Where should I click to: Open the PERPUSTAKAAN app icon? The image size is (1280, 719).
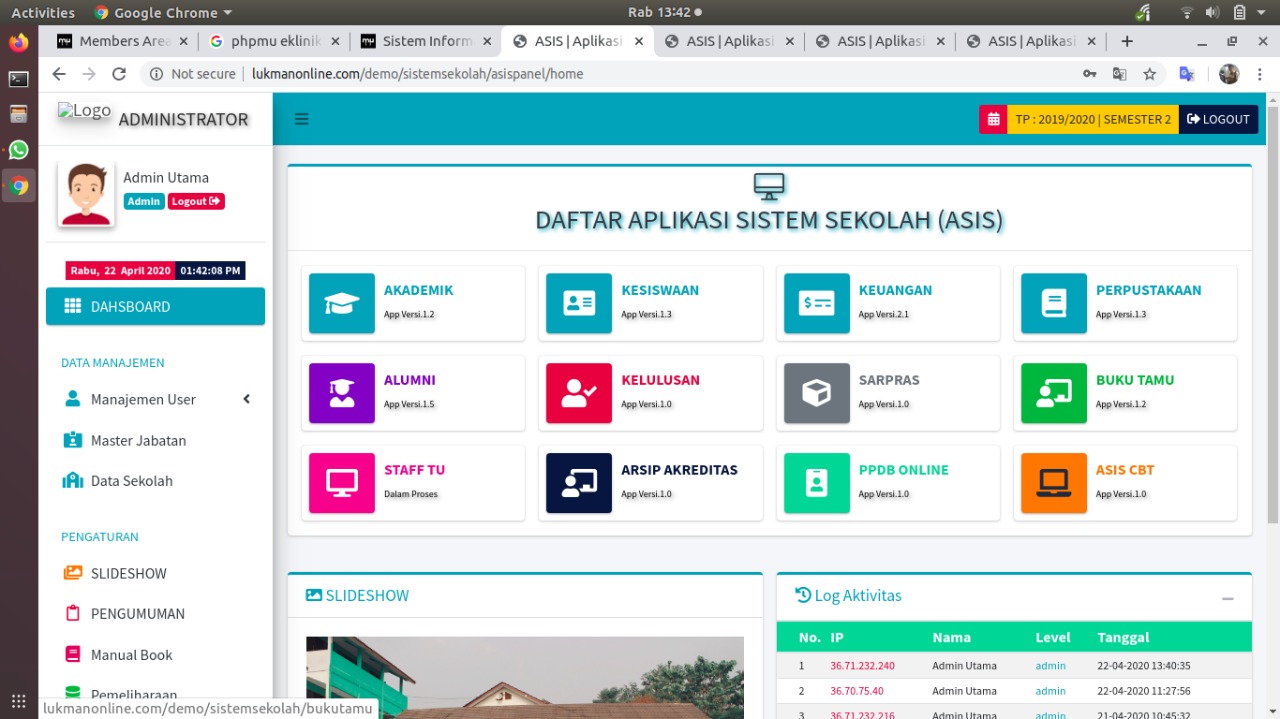pyautogui.click(x=1052, y=301)
